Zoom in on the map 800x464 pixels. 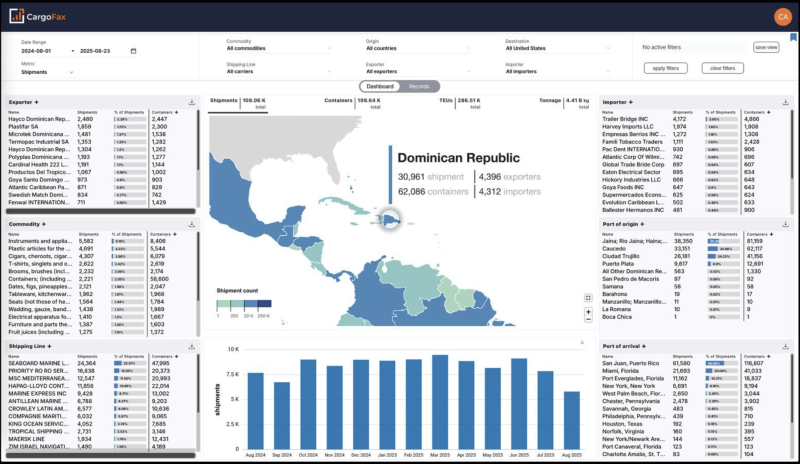tap(588, 311)
